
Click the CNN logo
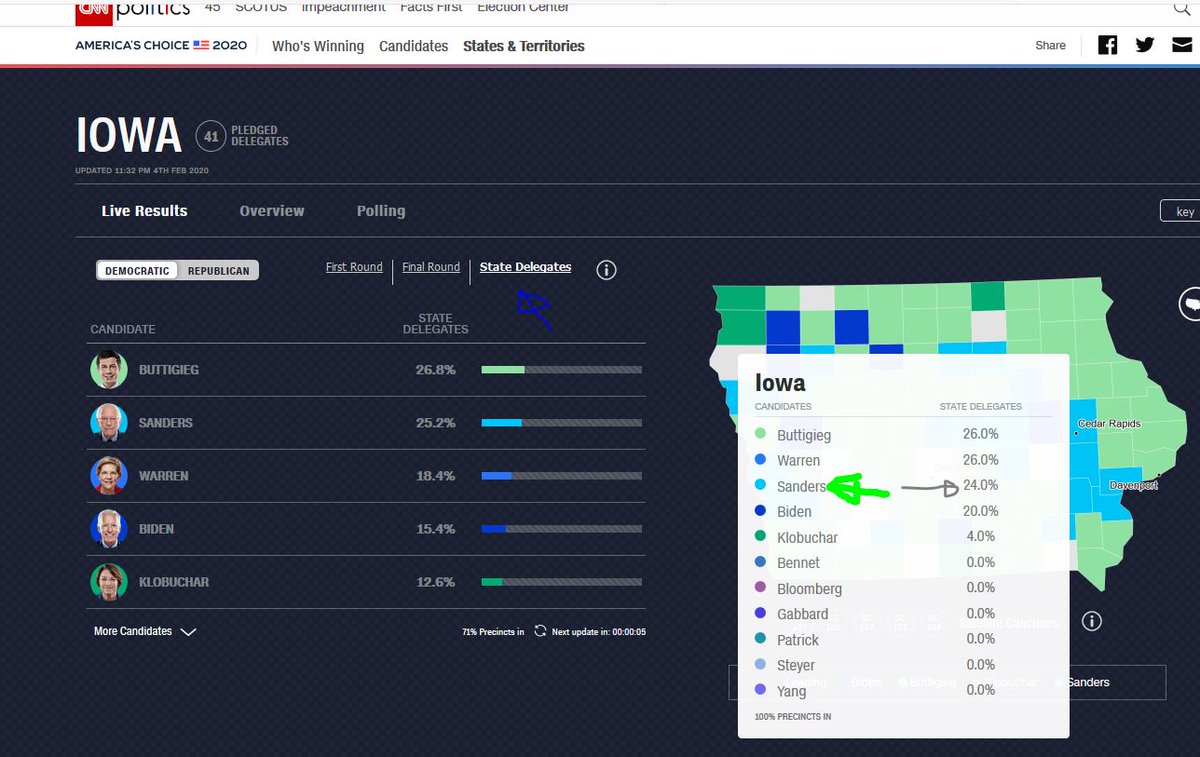click(x=93, y=10)
